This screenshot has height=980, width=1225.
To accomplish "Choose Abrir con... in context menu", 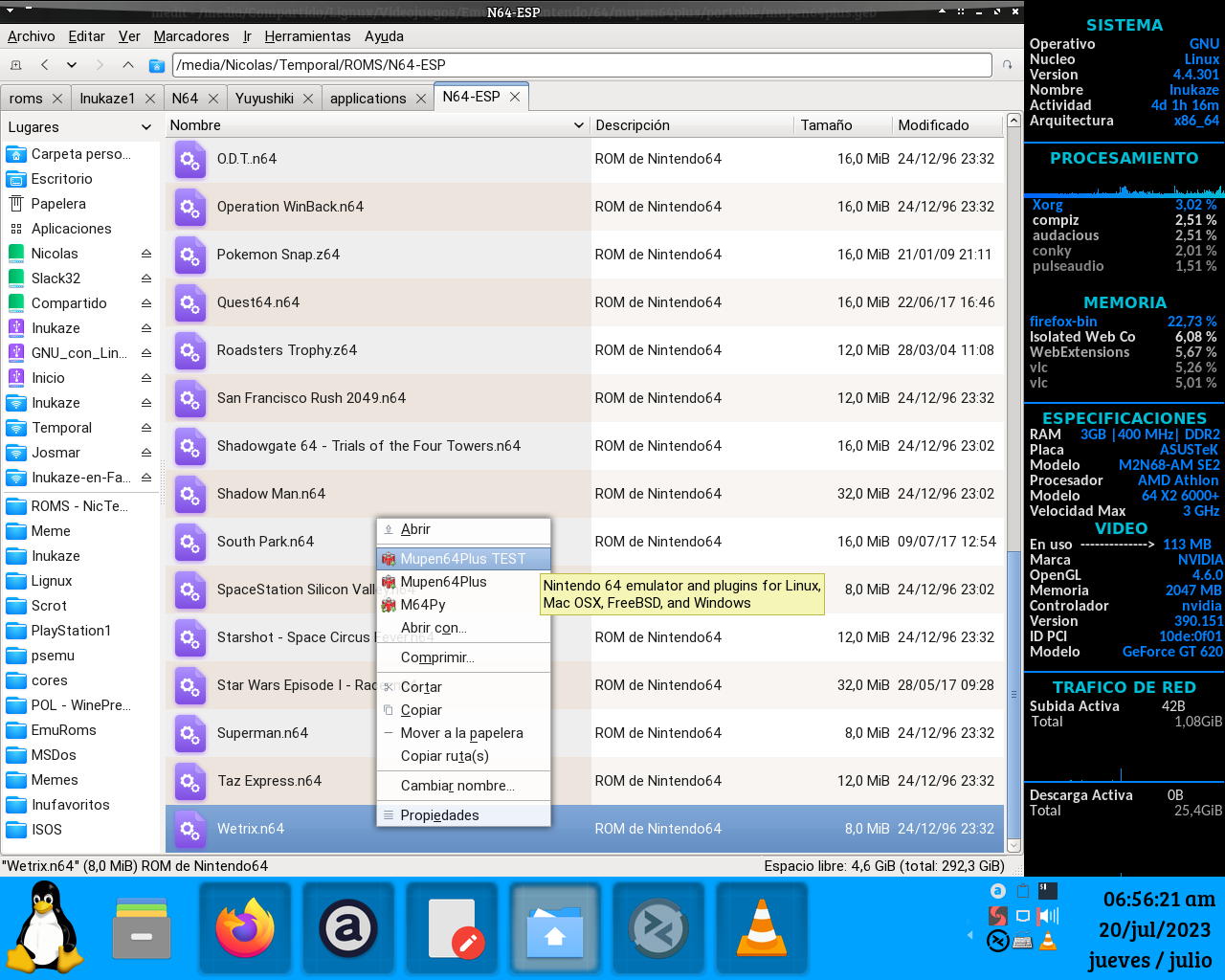I will tap(463, 628).
